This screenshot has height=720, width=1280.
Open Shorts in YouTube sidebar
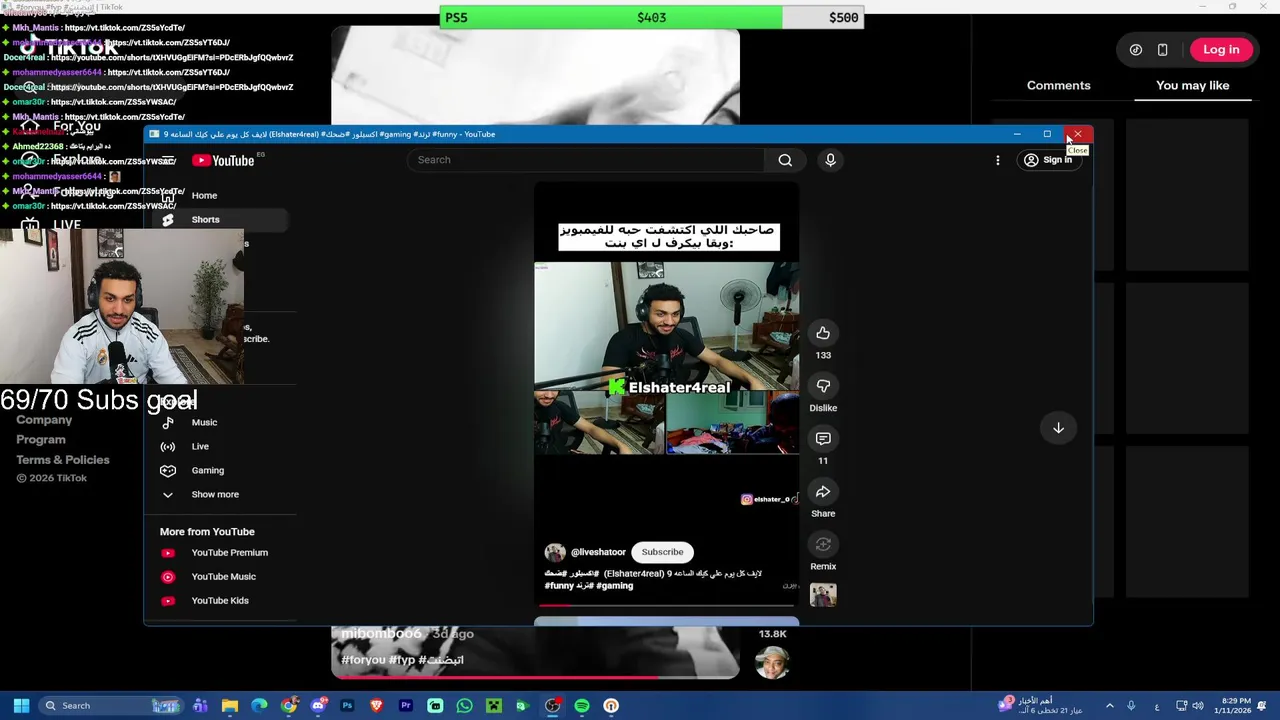pyautogui.click(x=222, y=219)
